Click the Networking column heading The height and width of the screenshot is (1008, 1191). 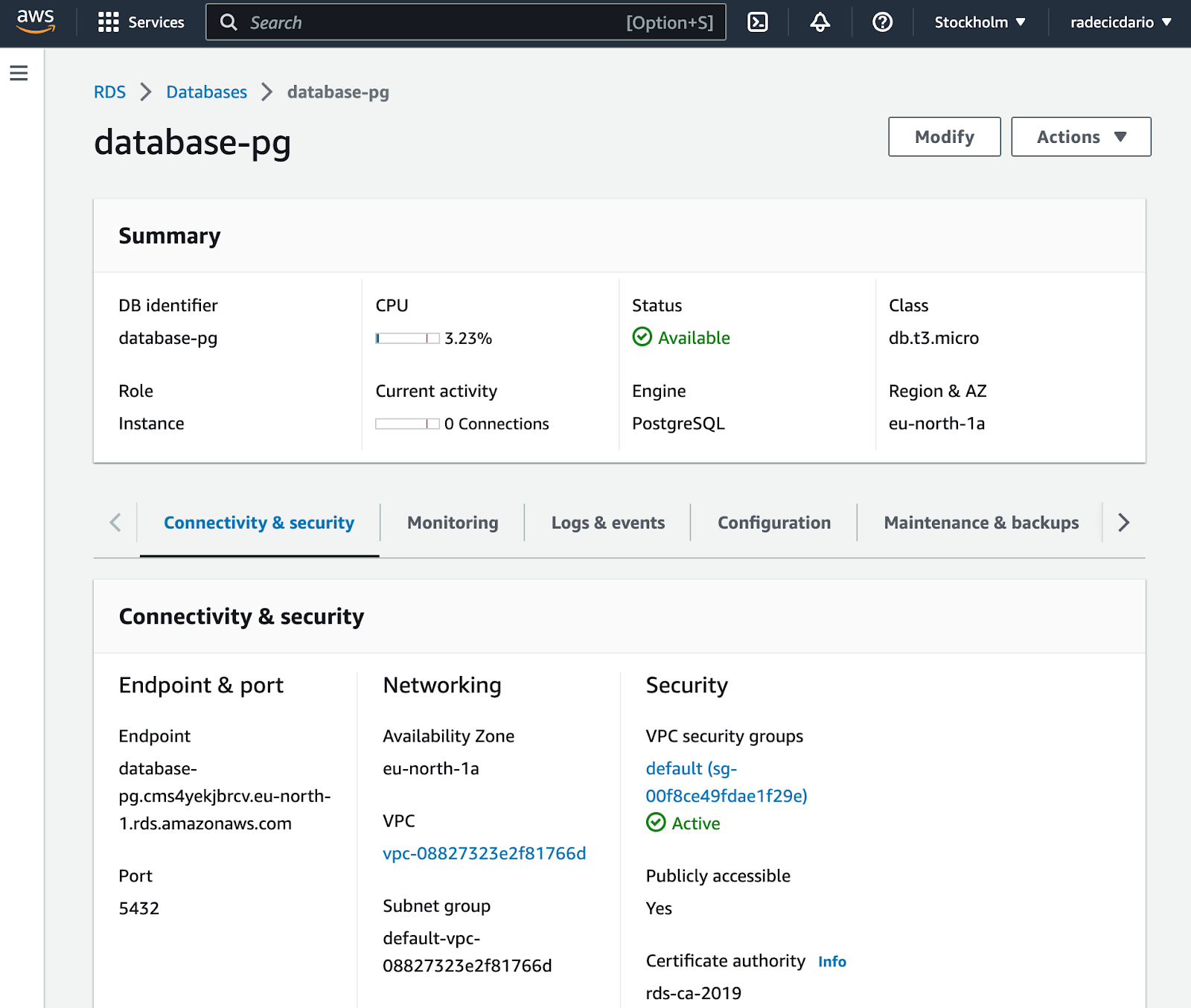pyautogui.click(x=442, y=685)
